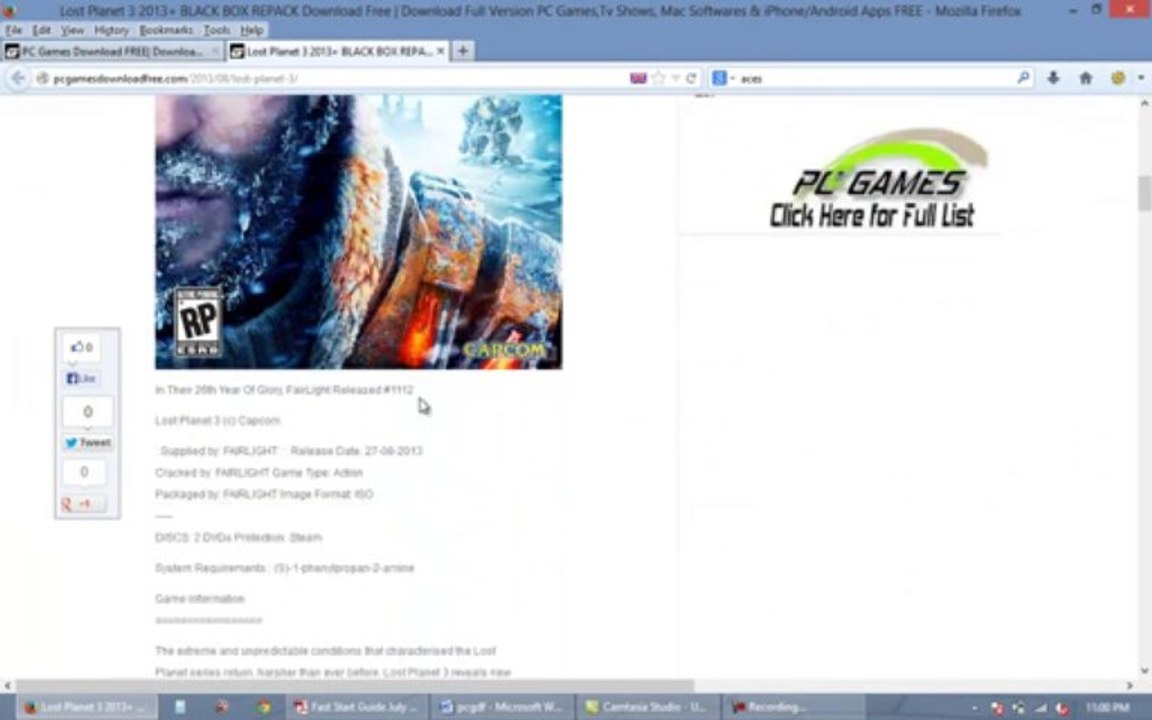The image size is (1152, 720).
Task: Click the Lost Planet 3 cover art image
Action: coord(359,231)
